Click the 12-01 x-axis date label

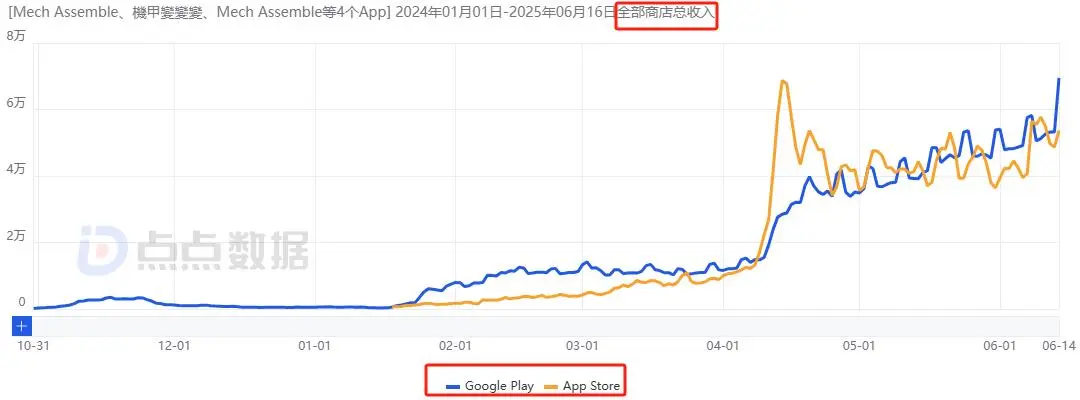click(x=175, y=346)
